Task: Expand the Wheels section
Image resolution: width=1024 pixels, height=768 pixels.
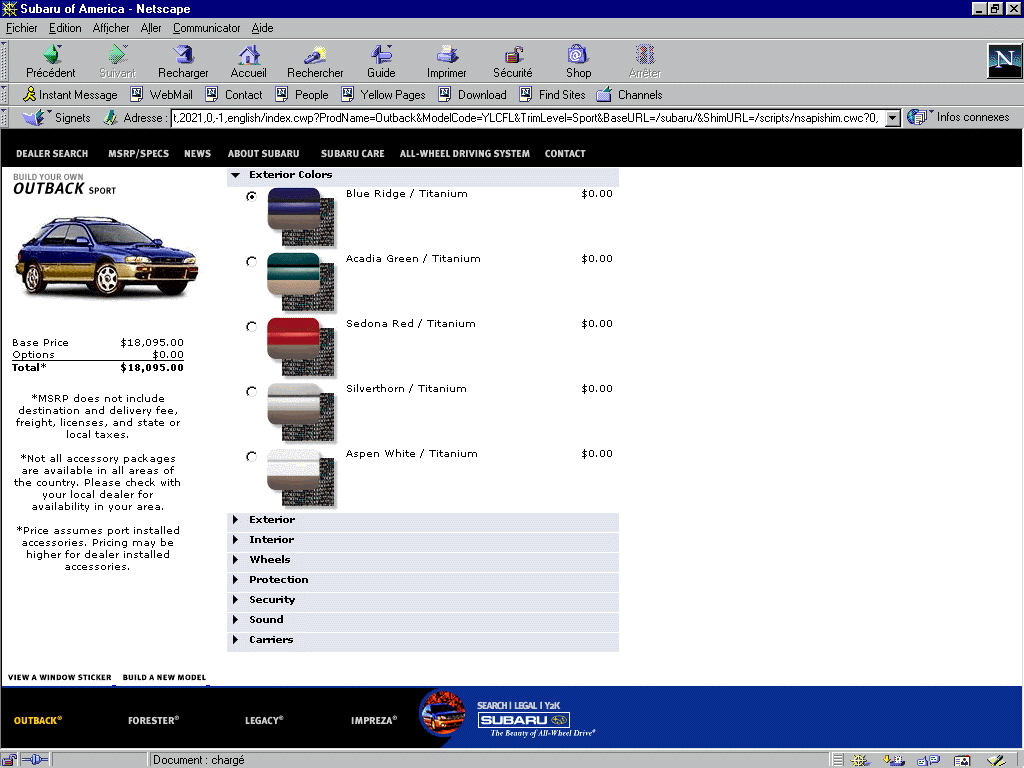Action: coord(235,560)
